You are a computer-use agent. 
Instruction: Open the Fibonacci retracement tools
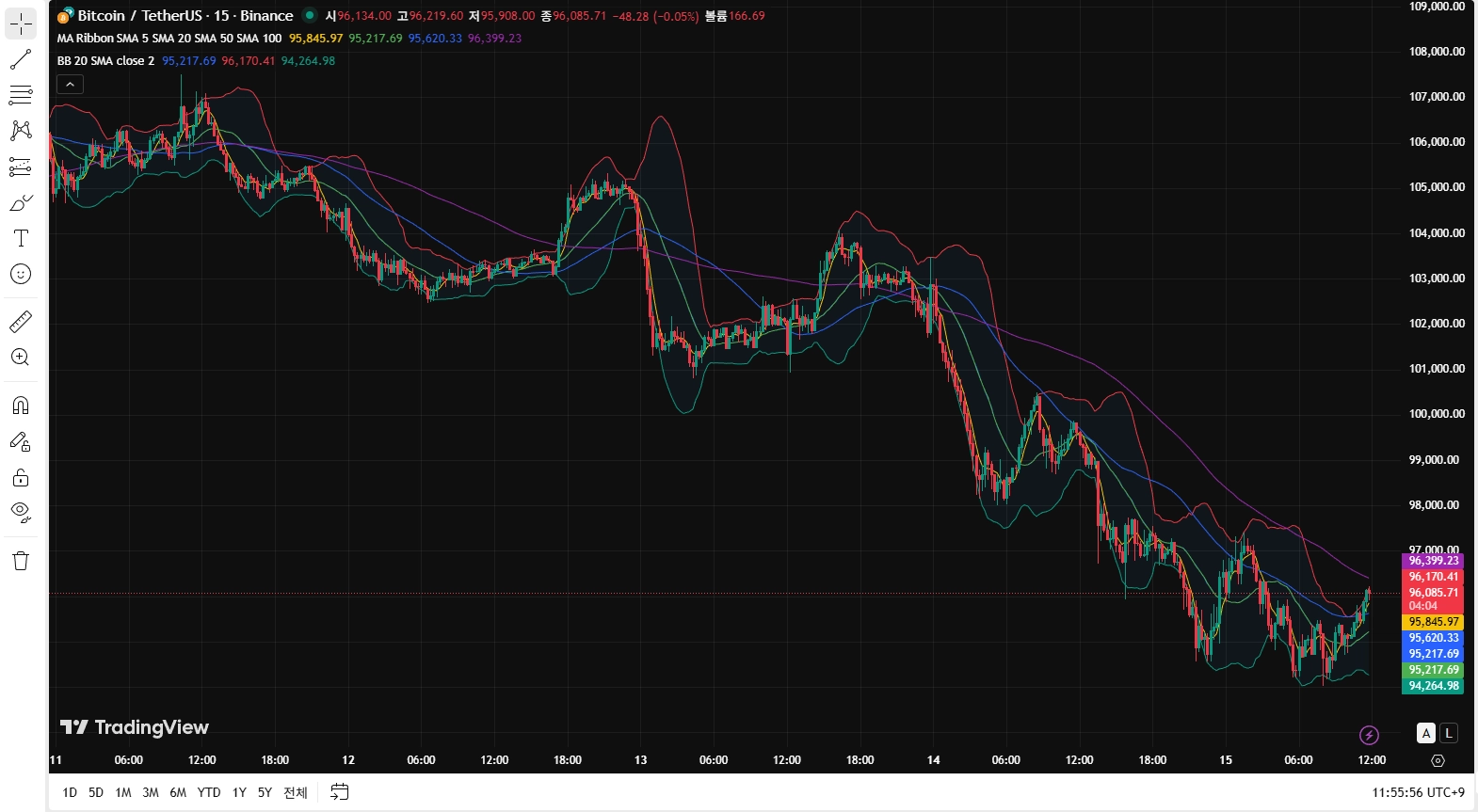tap(21, 95)
